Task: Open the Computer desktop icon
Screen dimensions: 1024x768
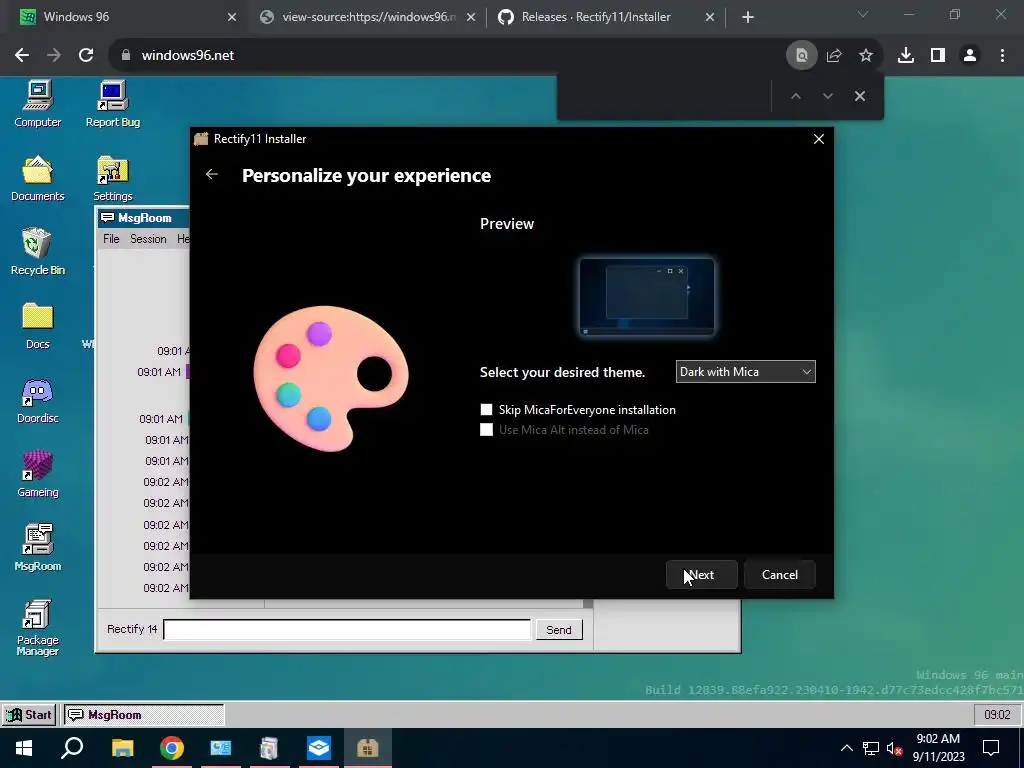Action: (37, 104)
